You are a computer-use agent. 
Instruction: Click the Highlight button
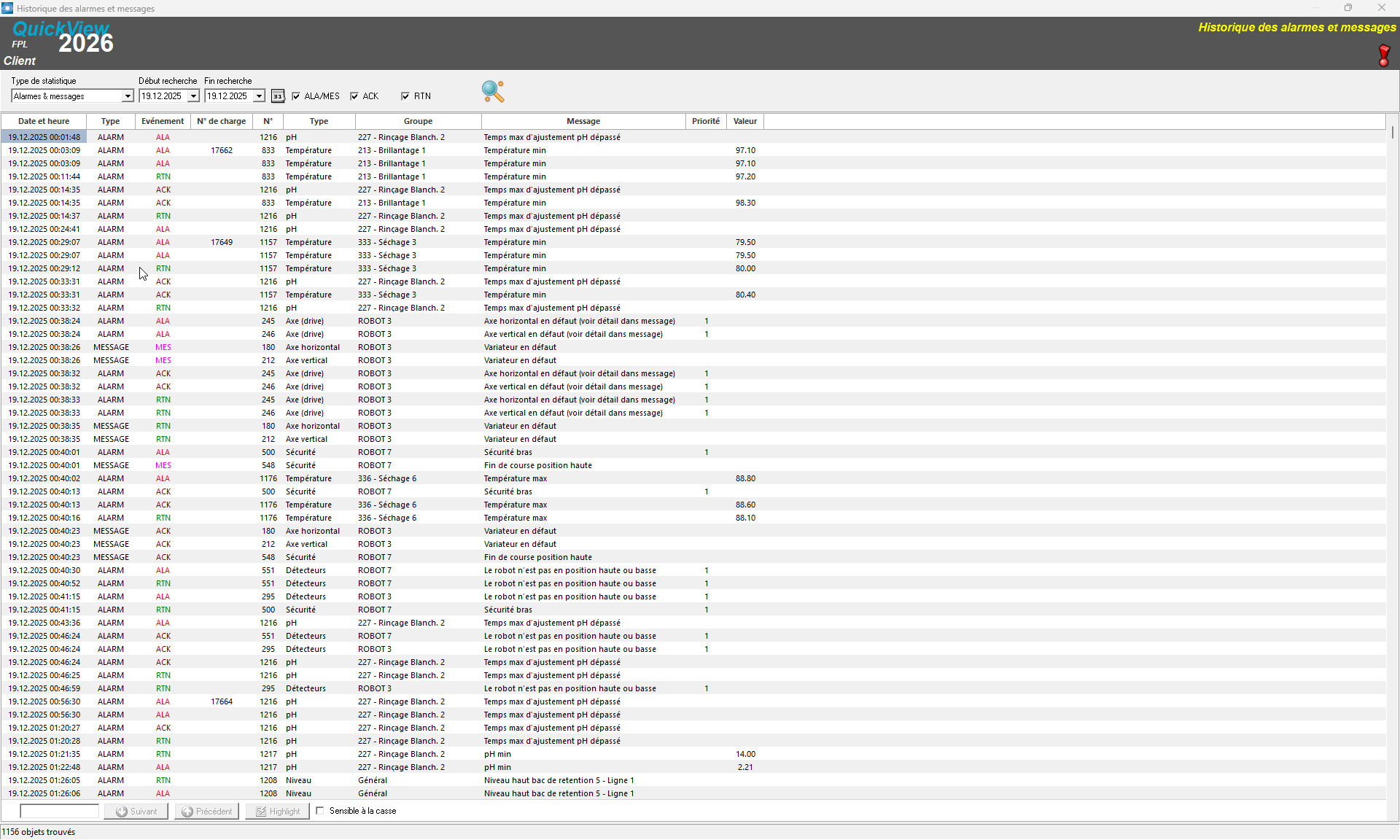coord(278,812)
